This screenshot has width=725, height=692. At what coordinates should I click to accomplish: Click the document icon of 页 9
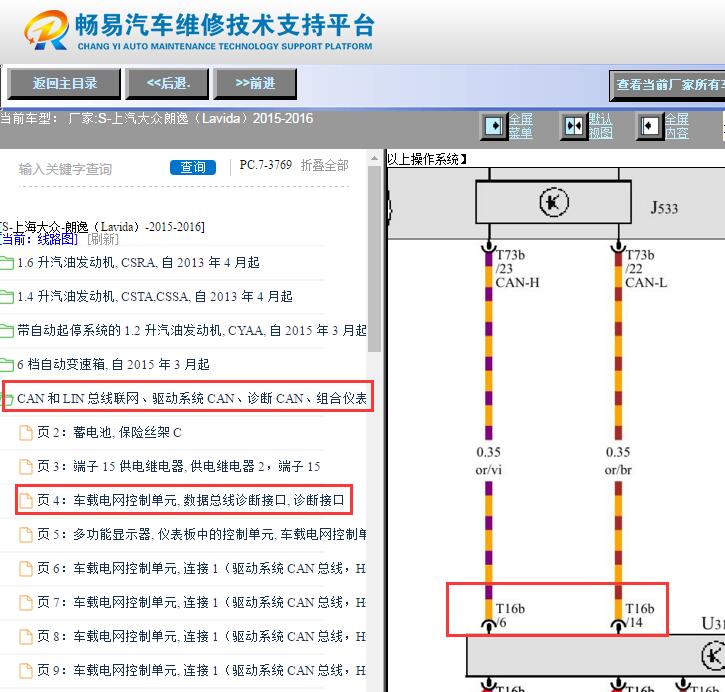tap(25, 670)
